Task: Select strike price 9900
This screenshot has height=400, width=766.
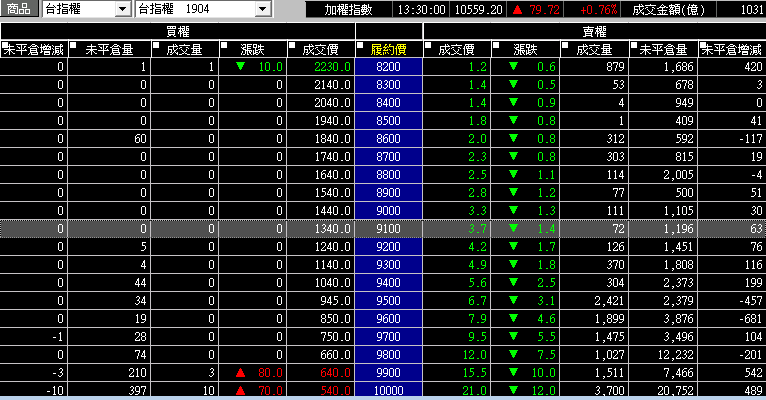Action: [388, 373]
